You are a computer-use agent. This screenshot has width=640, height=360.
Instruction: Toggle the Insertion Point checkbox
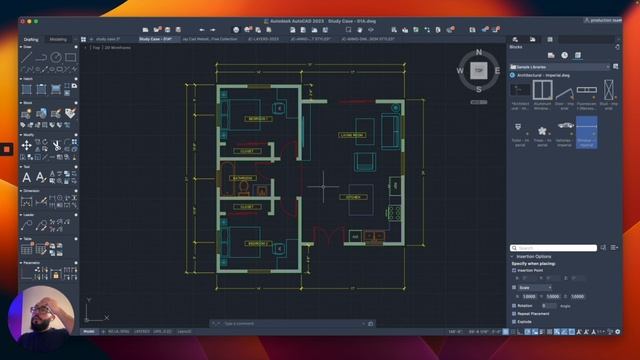(514, 270)
